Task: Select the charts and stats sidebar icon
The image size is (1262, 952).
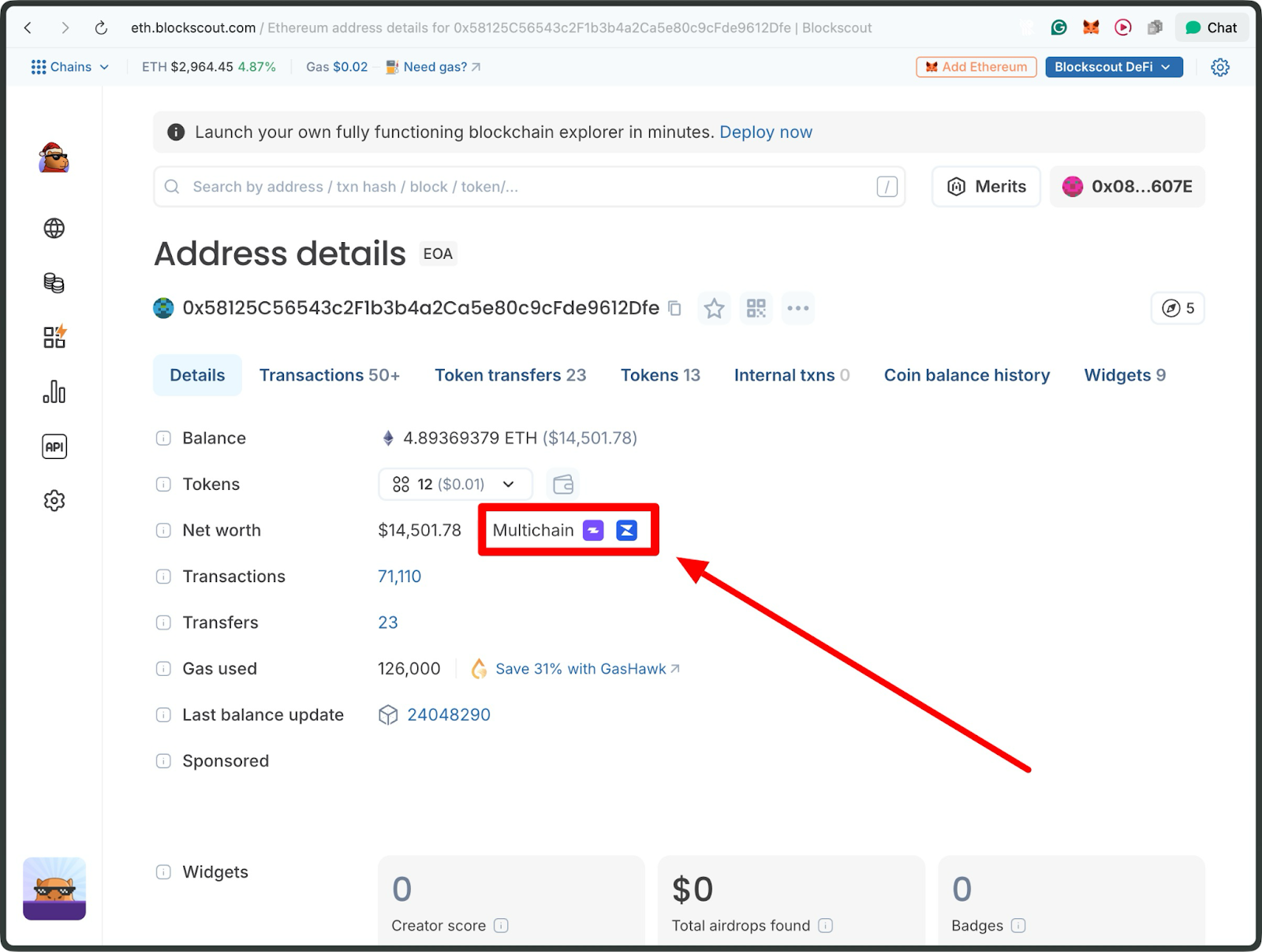Action: coord(54,391)
